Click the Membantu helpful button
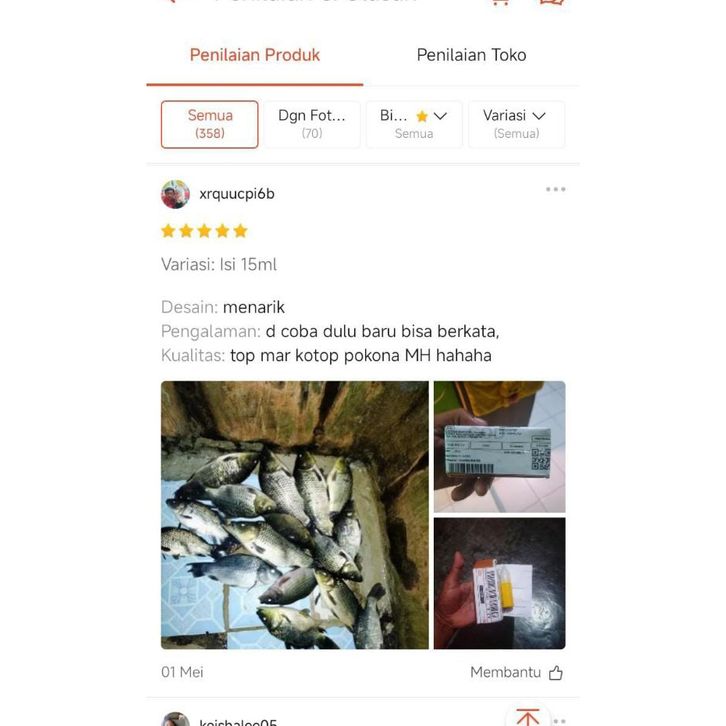The width and height of the screenshot is (726, 726). click(x=516, y=672)
